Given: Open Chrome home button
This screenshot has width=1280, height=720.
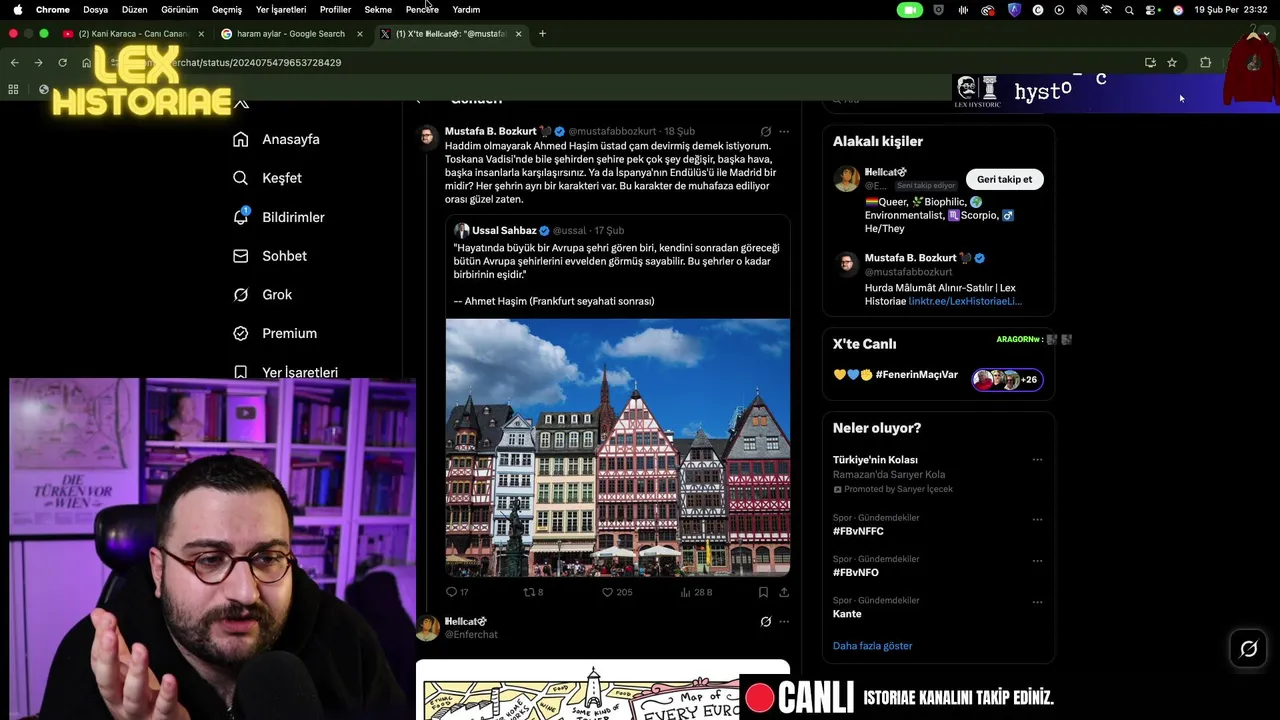Looking at the screenshot, I should point(86,62).
